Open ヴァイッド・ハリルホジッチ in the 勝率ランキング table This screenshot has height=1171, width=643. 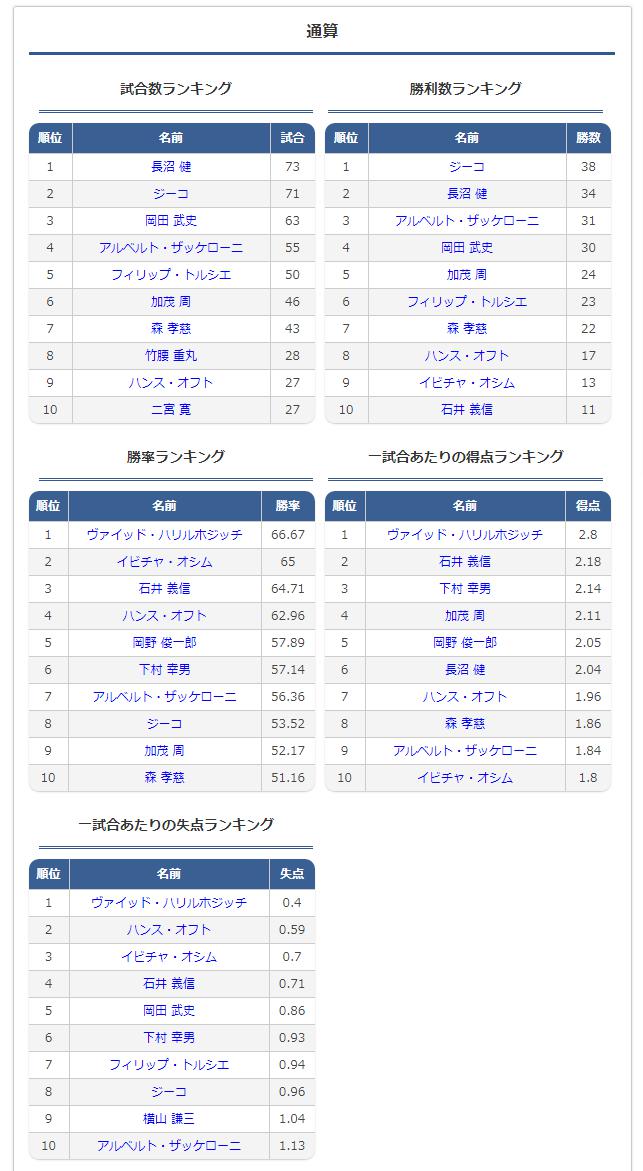point(165,535)
